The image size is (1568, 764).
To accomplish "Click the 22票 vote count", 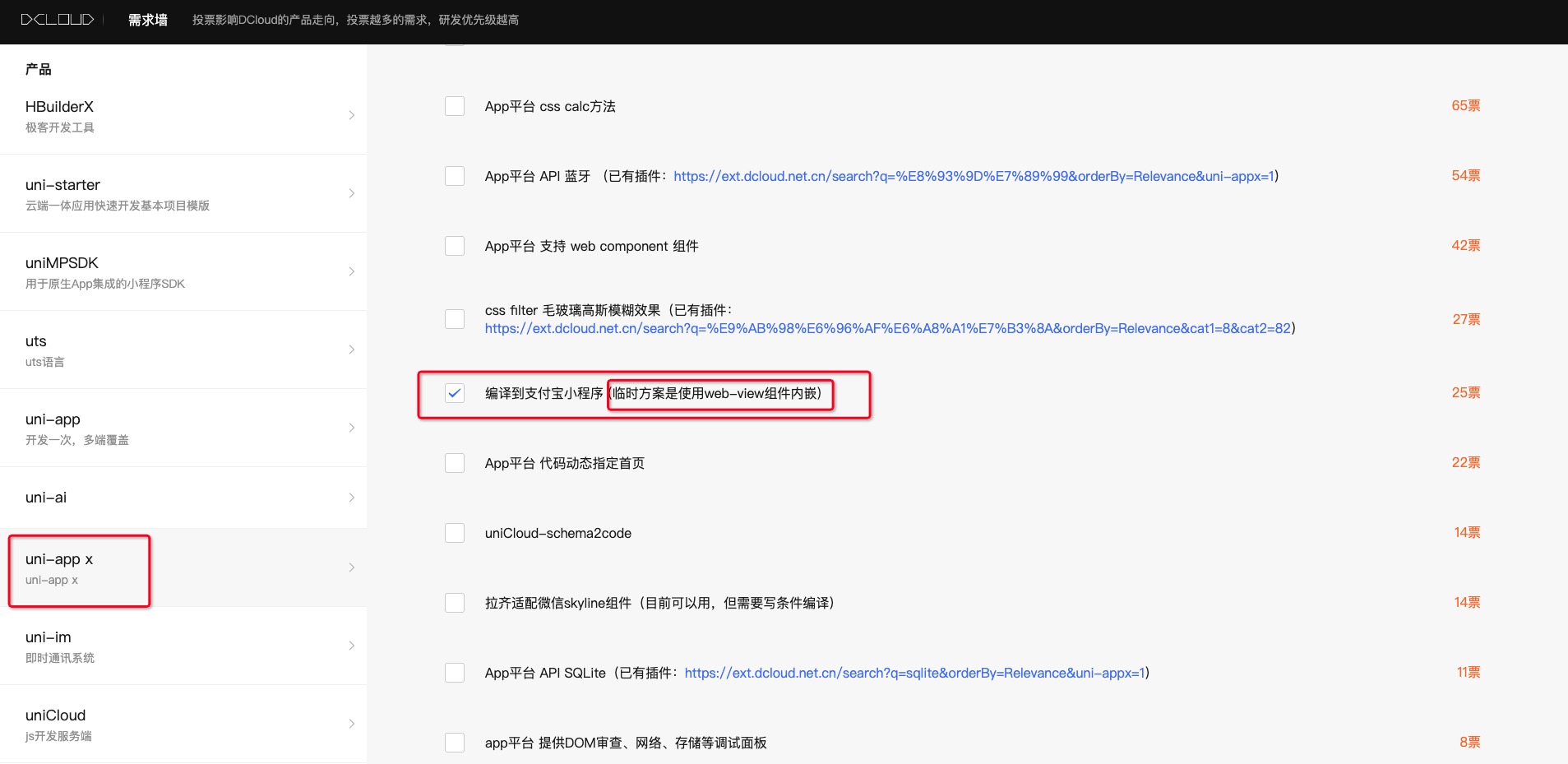I will pos(1466,463).
